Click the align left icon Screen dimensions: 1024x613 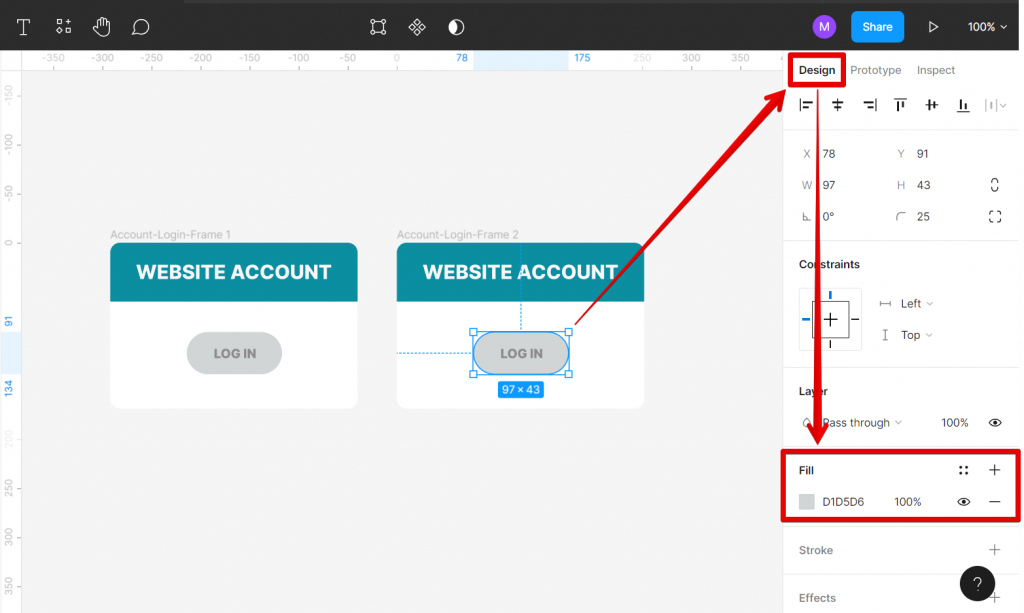pos(806,104)
